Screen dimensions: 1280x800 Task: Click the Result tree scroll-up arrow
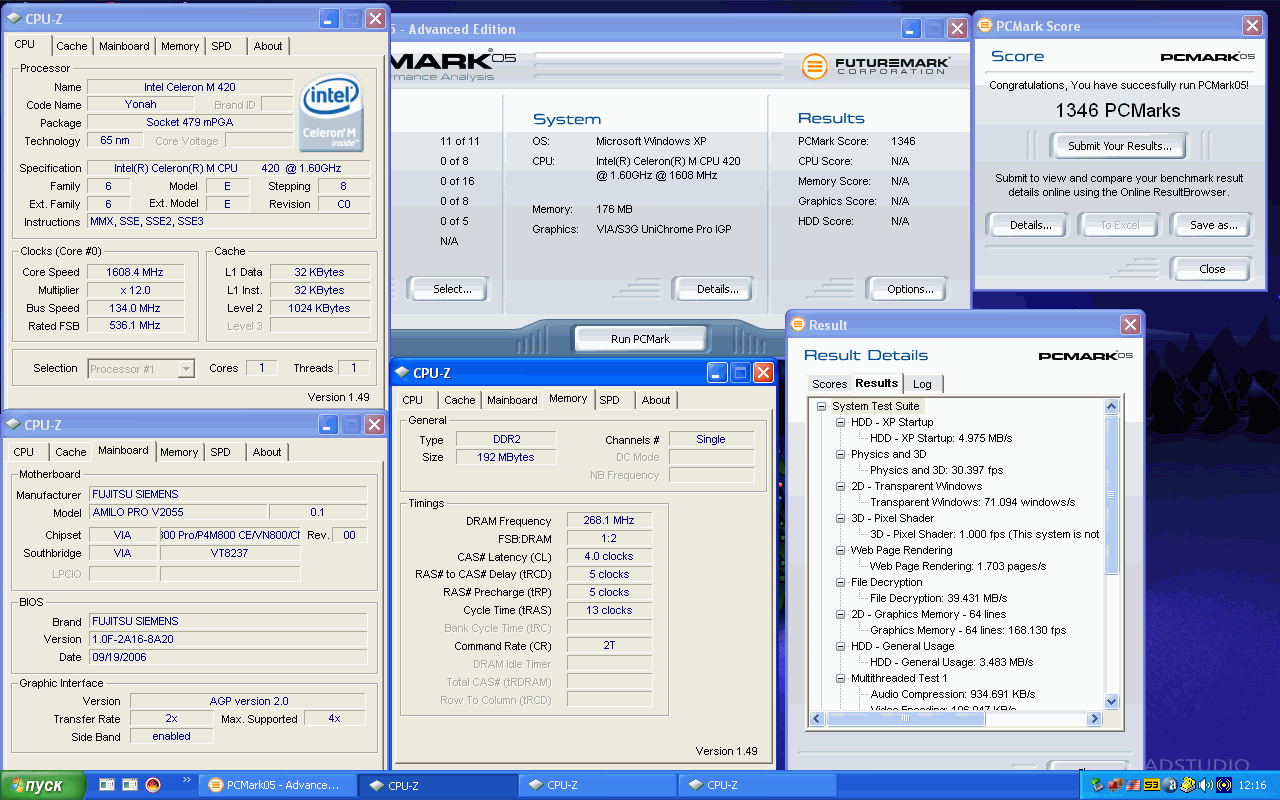pos(1111,406)
